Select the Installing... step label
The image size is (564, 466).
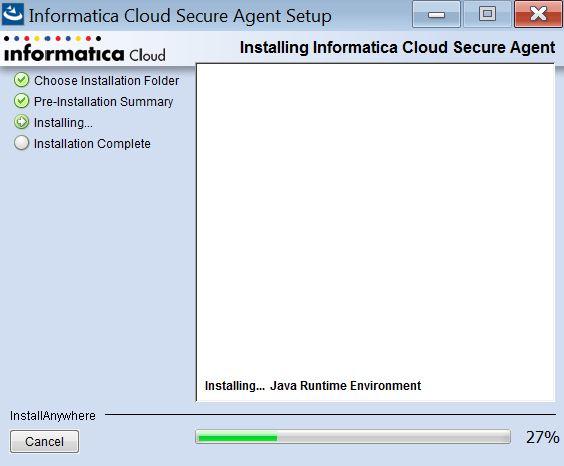coord(63,123)
